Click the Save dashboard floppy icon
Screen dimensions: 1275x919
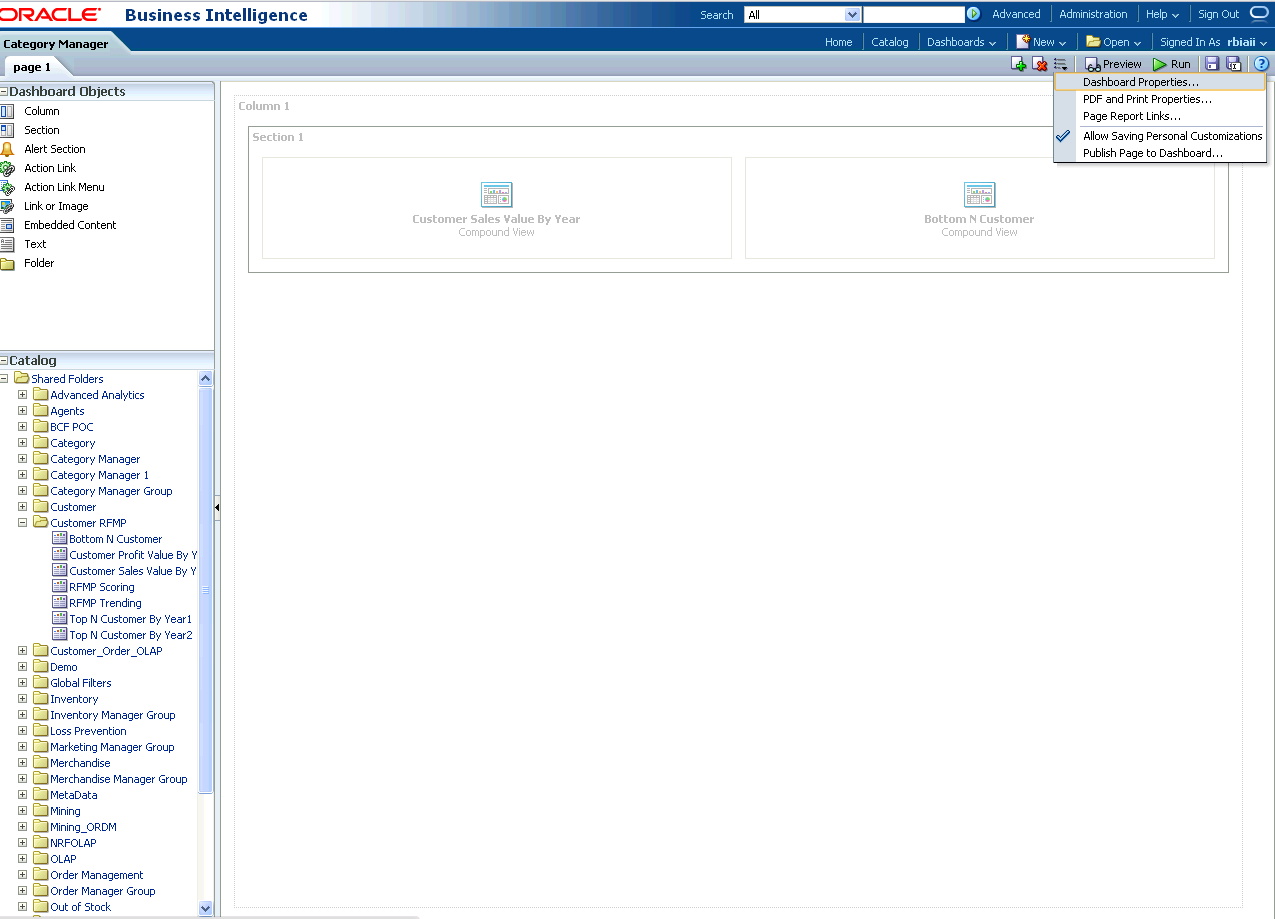(x=1212, y=64)
